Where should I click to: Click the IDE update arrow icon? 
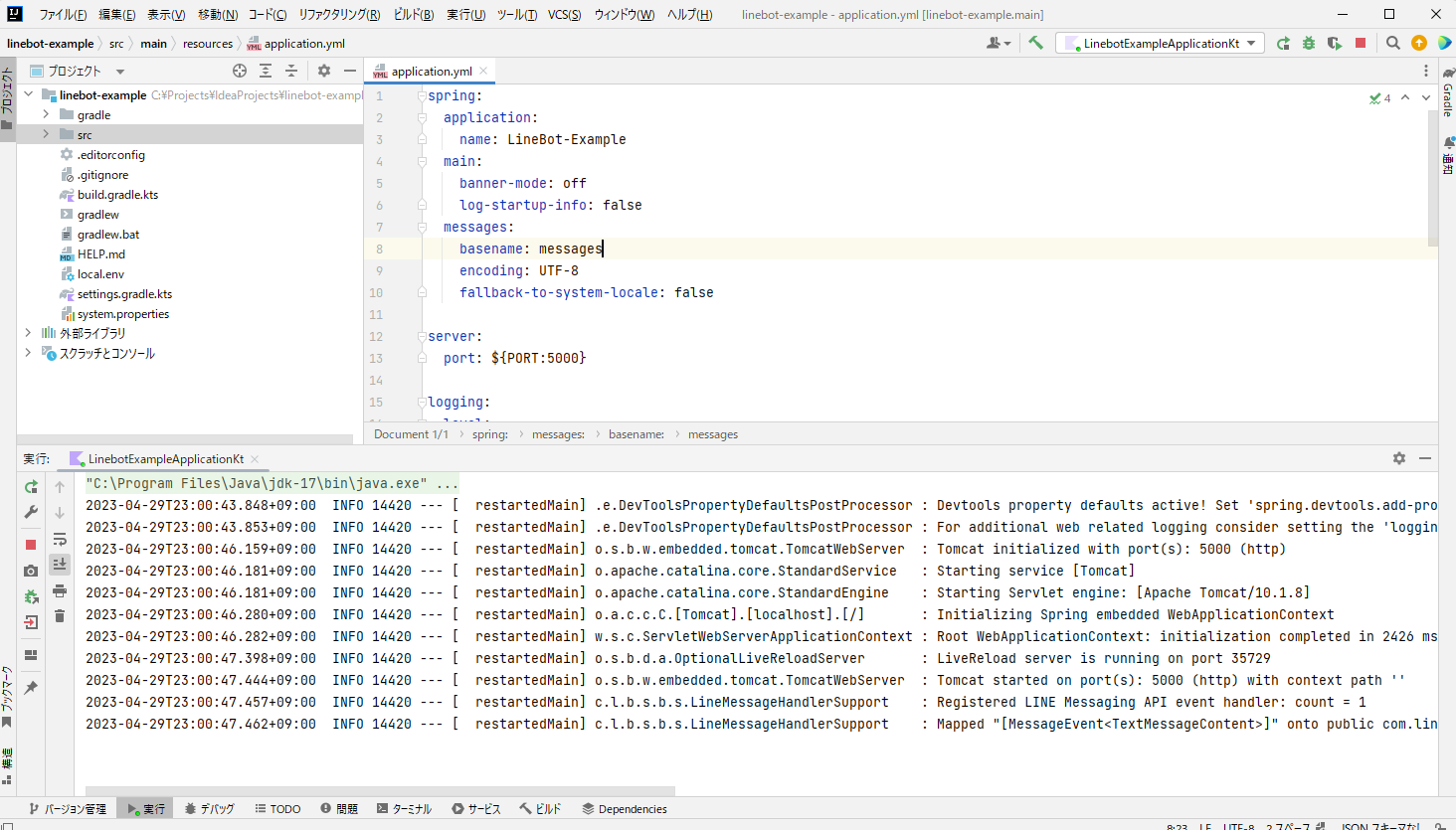tap(1419, 43)
